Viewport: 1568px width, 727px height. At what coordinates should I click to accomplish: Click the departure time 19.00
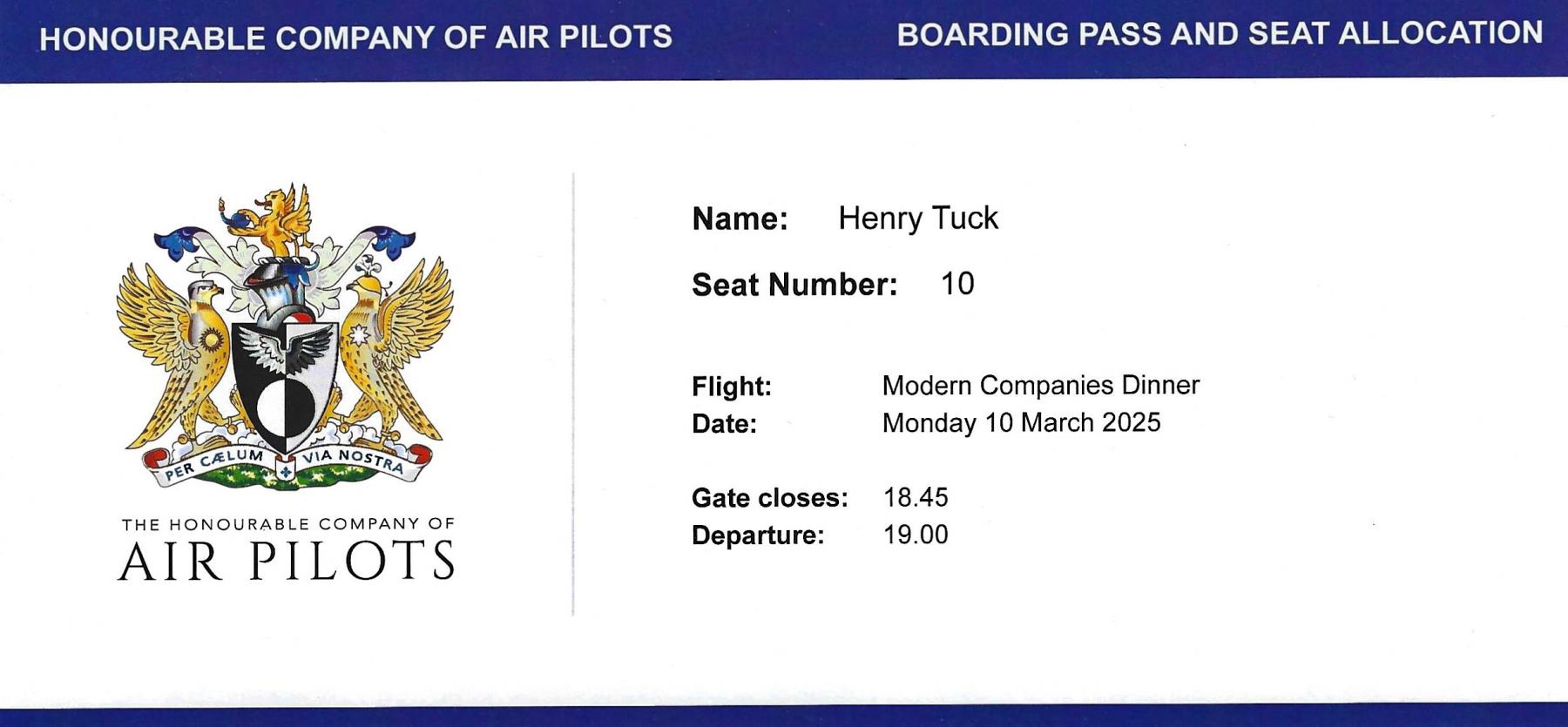pyautogui.click(x=916, y=535)
